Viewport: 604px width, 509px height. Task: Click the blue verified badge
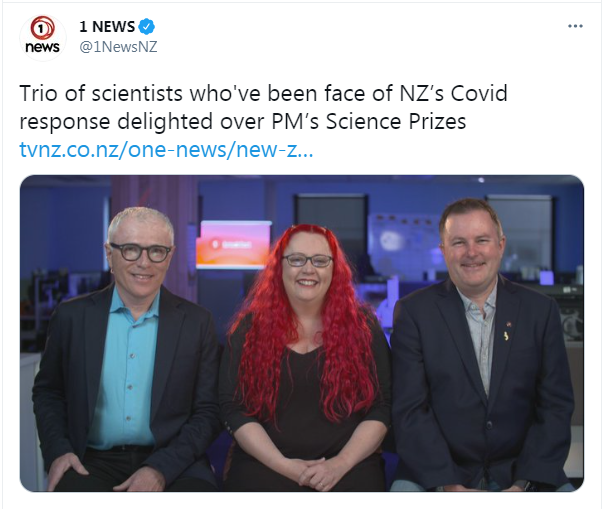147,27
